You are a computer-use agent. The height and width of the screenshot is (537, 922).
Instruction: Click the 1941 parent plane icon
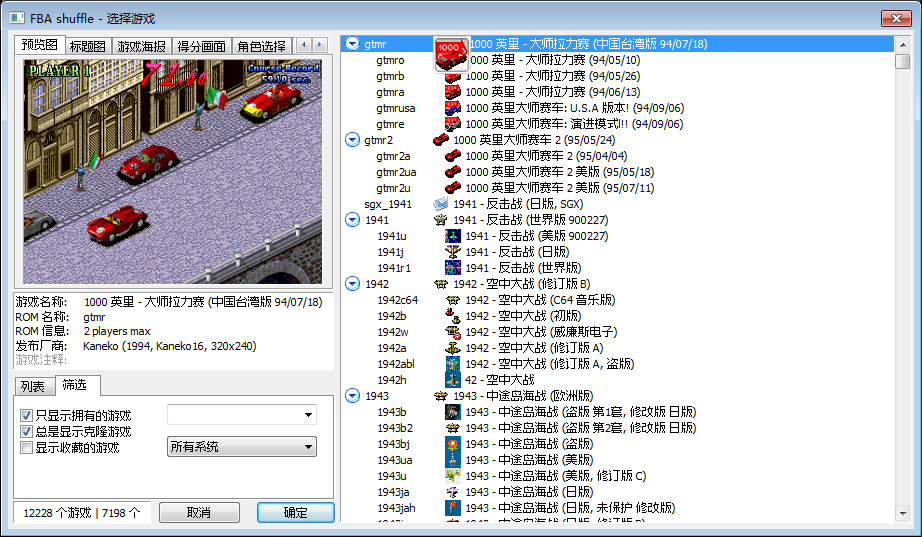pyautogui.click(x=440, y=220)
